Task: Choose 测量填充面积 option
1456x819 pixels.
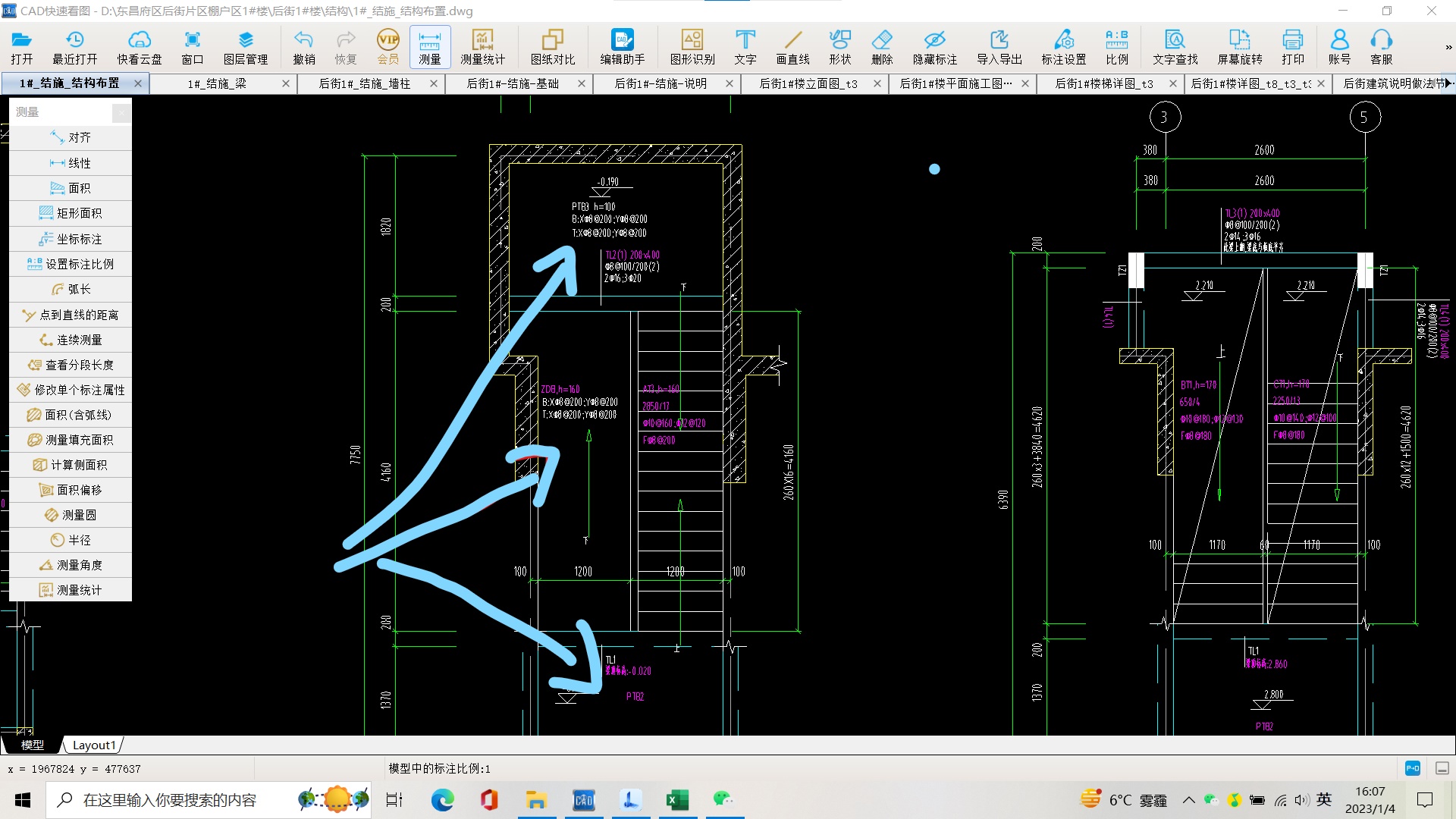Action: [x=71, y=440]
